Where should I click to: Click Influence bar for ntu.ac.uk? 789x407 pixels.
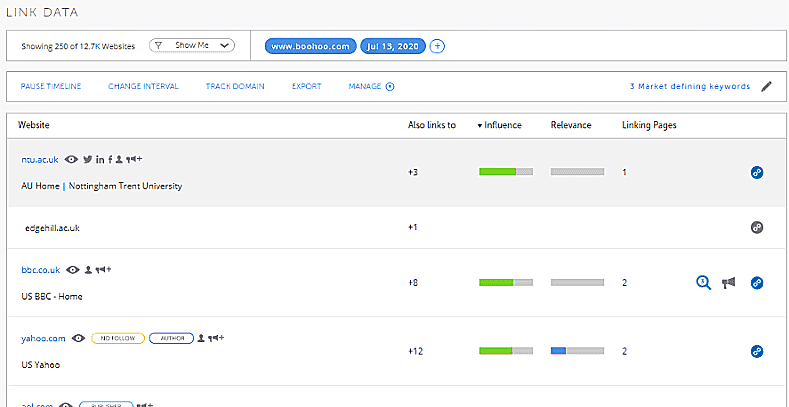[506, 172]
